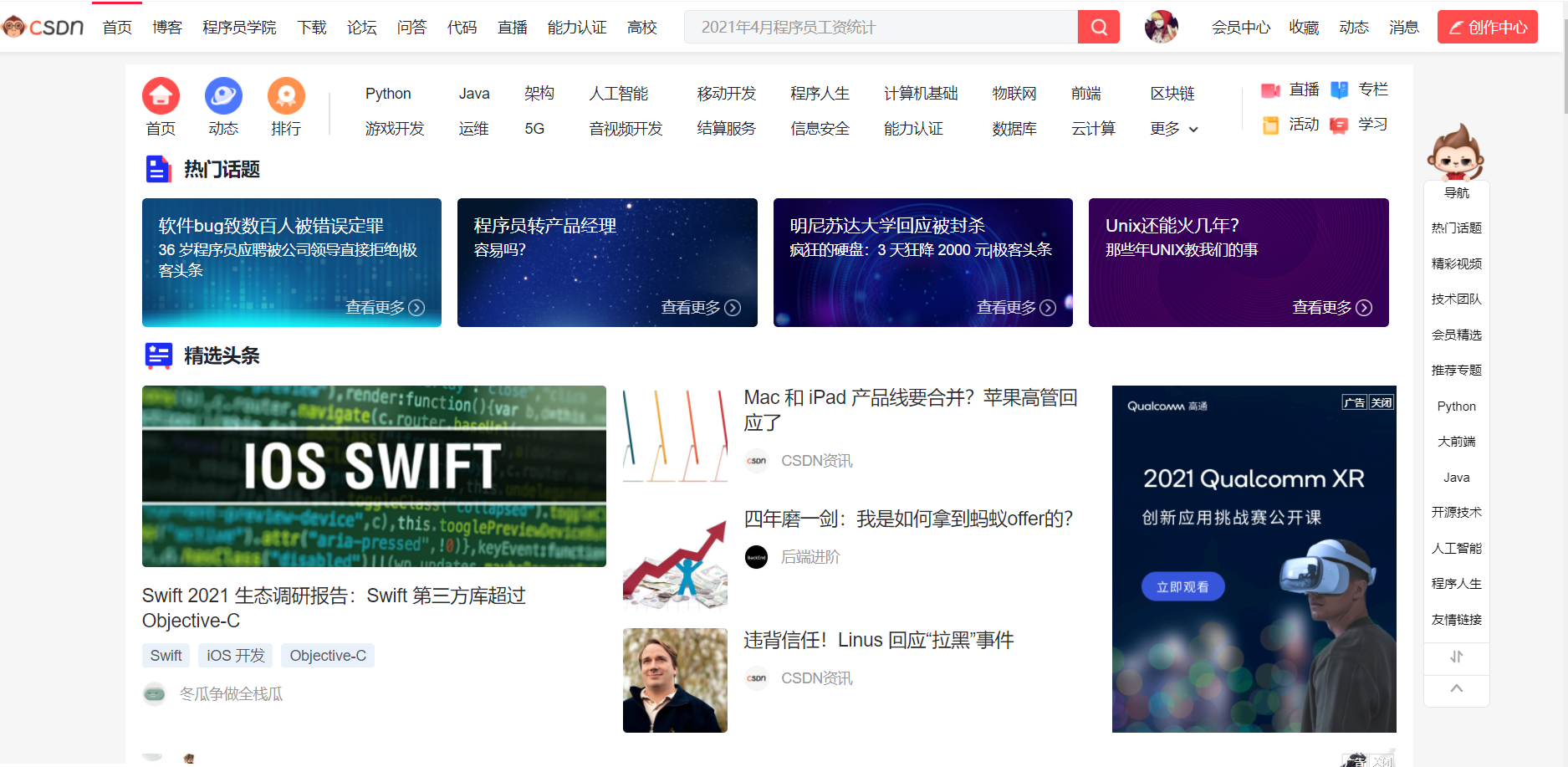
Task: Open 活动 activity icon
Action: pyautogui.click(x=1290, y=125)
